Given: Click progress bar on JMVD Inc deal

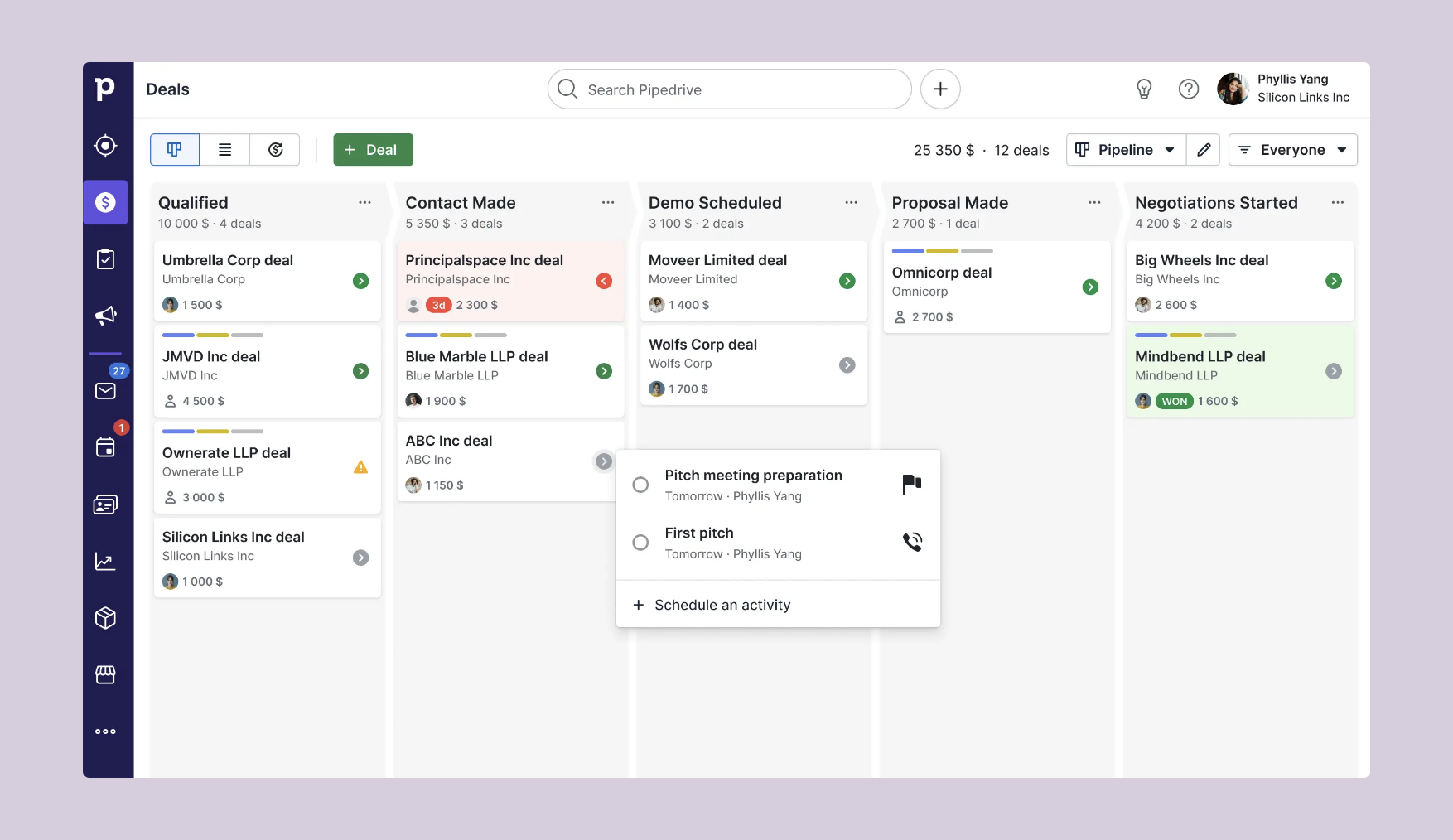Looking at the screenshot, I should pos(213,335).
